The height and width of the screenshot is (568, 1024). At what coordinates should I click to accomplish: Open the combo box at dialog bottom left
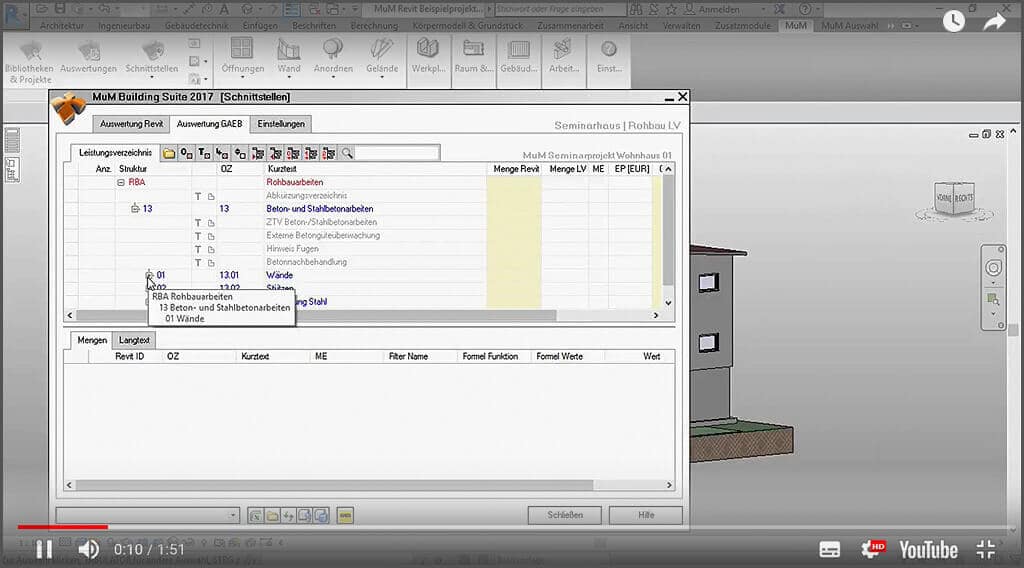pos(147,515)
